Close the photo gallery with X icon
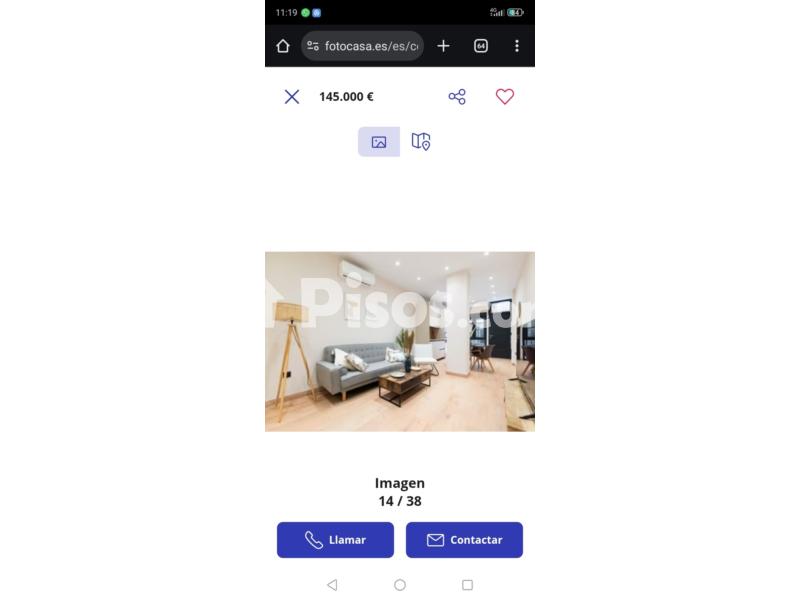 click(292, 97)
